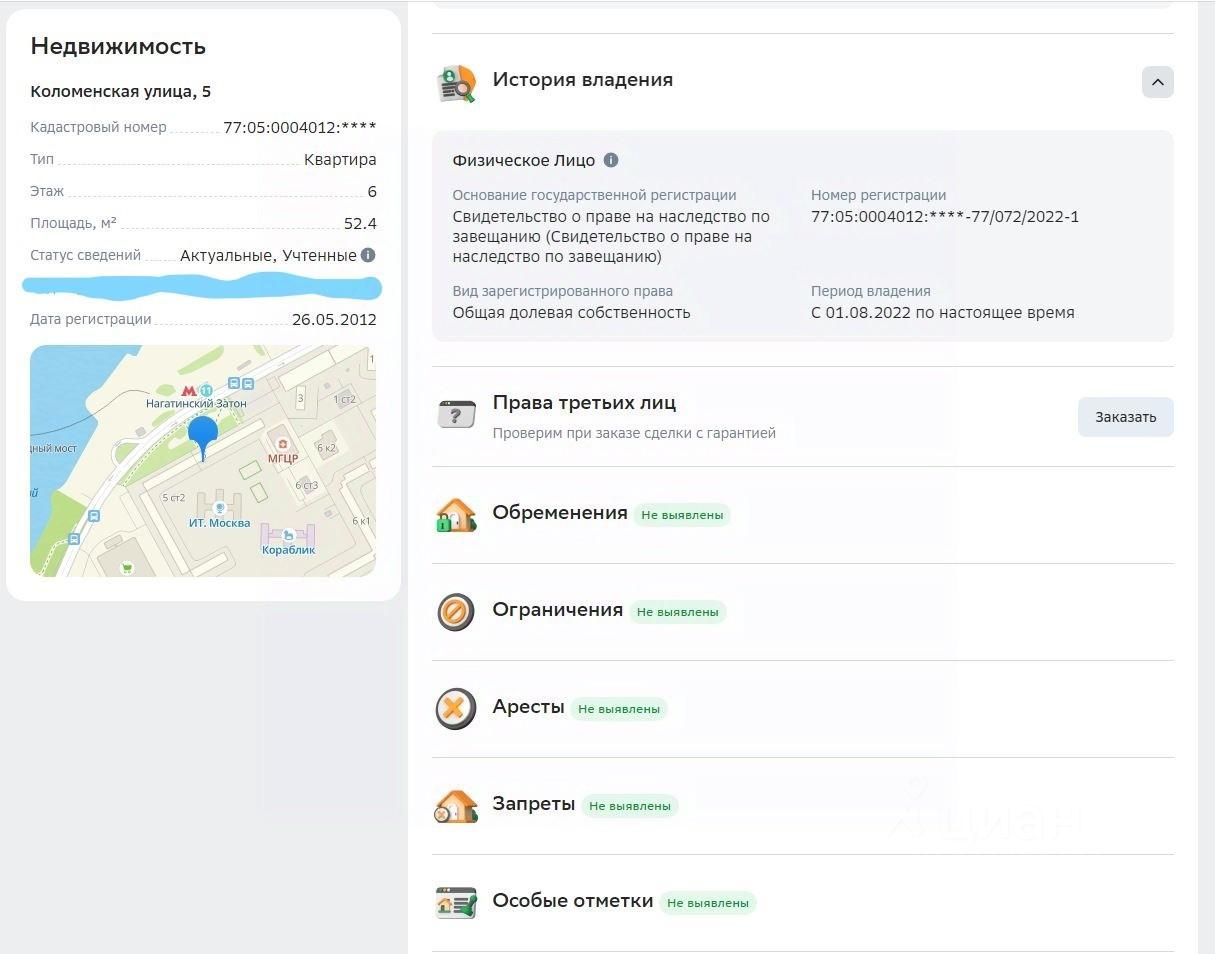Click the green shop cart icon on map
1215x954 pixels.
pyautogui.click(x=127, y=568)
